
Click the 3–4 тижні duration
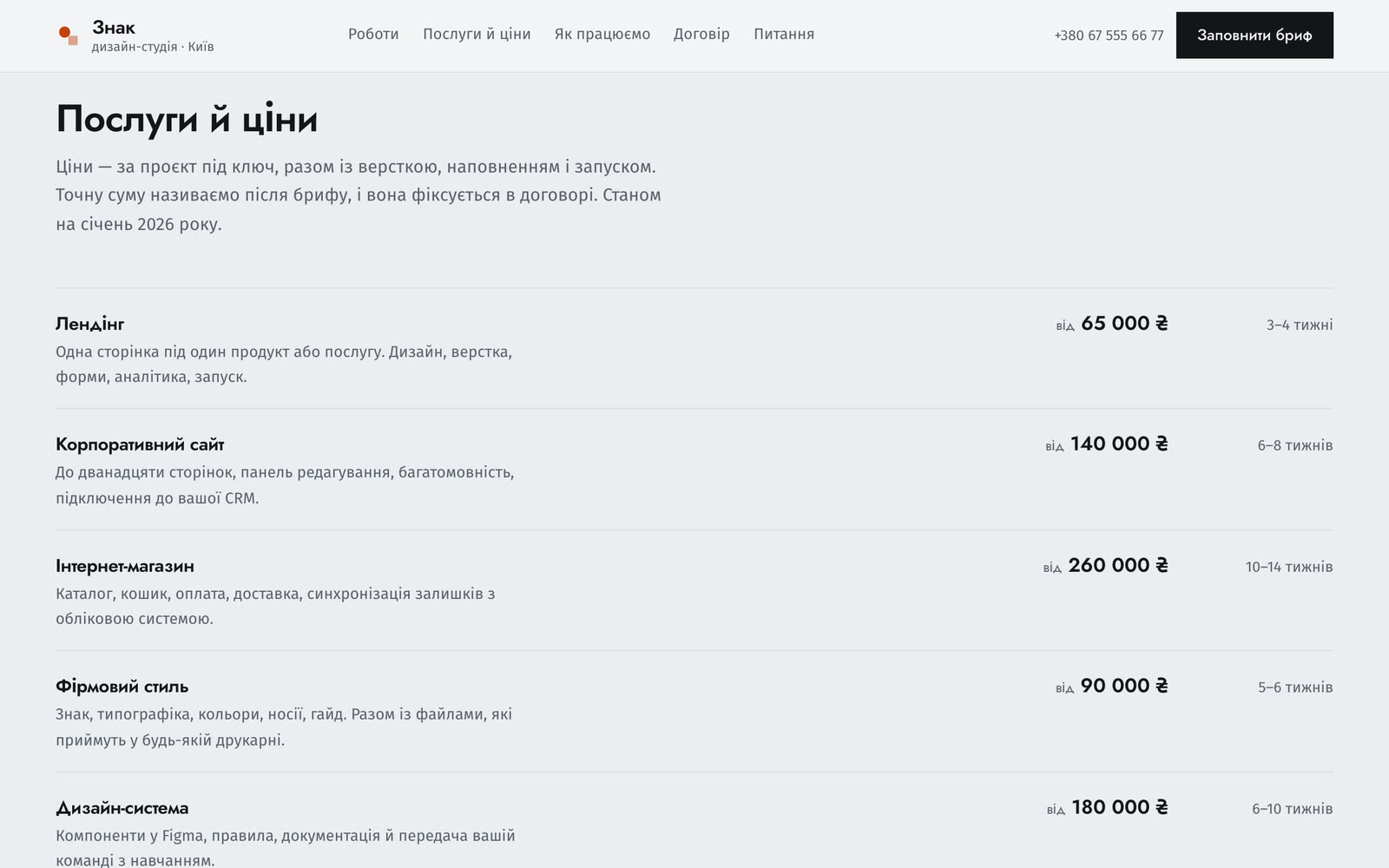pyautogui.click(x=1300, y=325)
